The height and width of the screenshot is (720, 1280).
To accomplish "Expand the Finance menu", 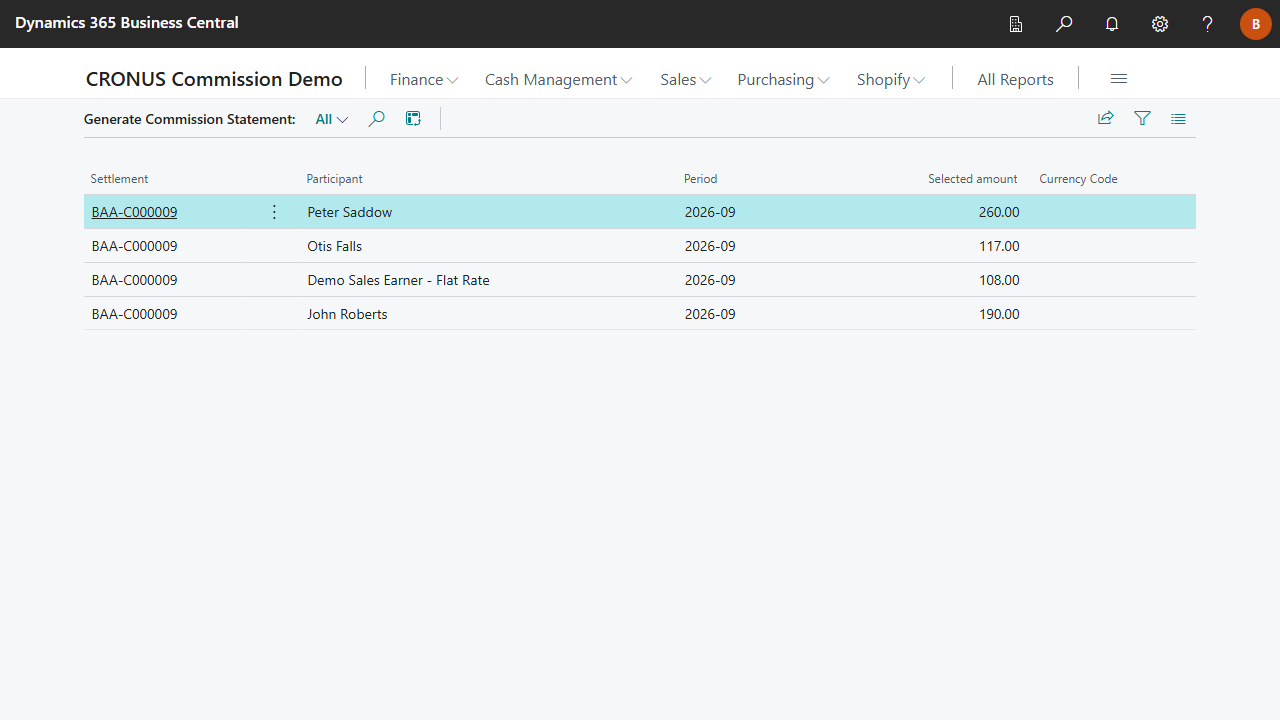I will tap(424, 80).
